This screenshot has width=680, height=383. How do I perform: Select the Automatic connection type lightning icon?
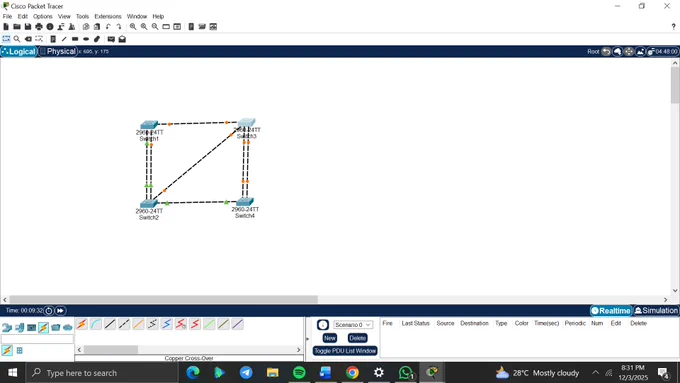82,324
